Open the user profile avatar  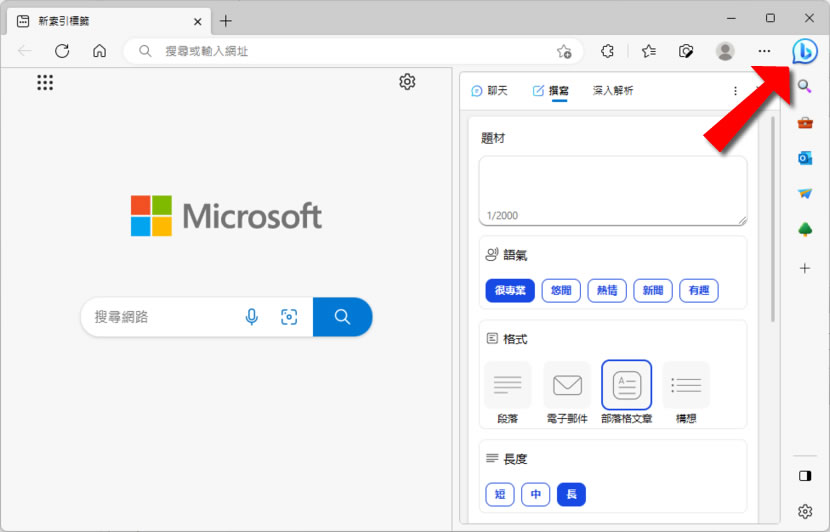(x=725, y=51)
